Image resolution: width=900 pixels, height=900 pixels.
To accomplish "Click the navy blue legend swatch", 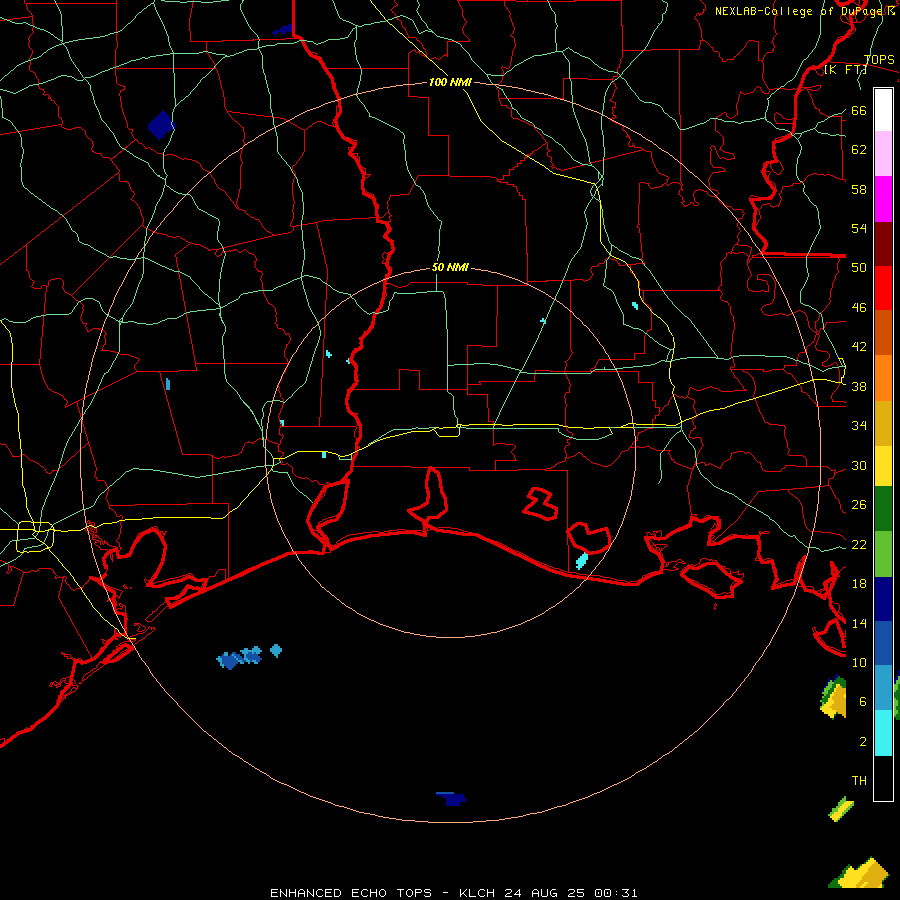I will pyautogui.click(x=883, y=599).
